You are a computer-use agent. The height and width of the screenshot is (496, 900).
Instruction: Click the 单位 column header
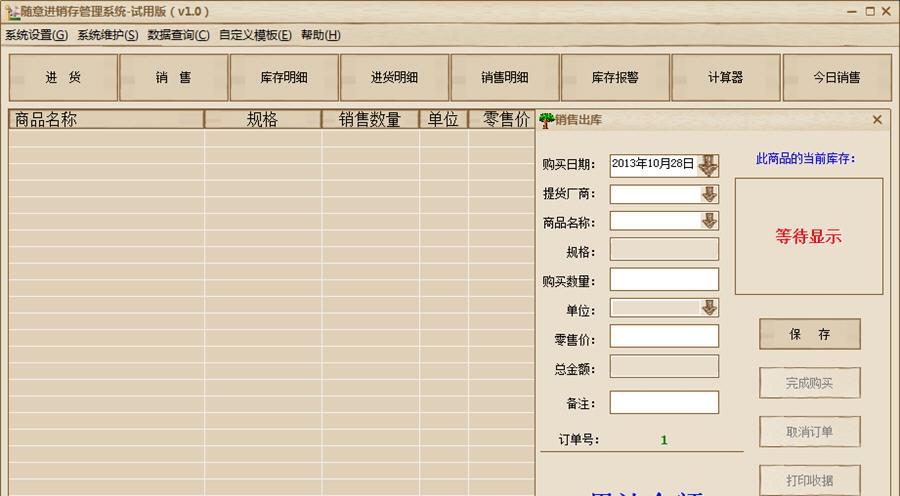coord(444,119)
